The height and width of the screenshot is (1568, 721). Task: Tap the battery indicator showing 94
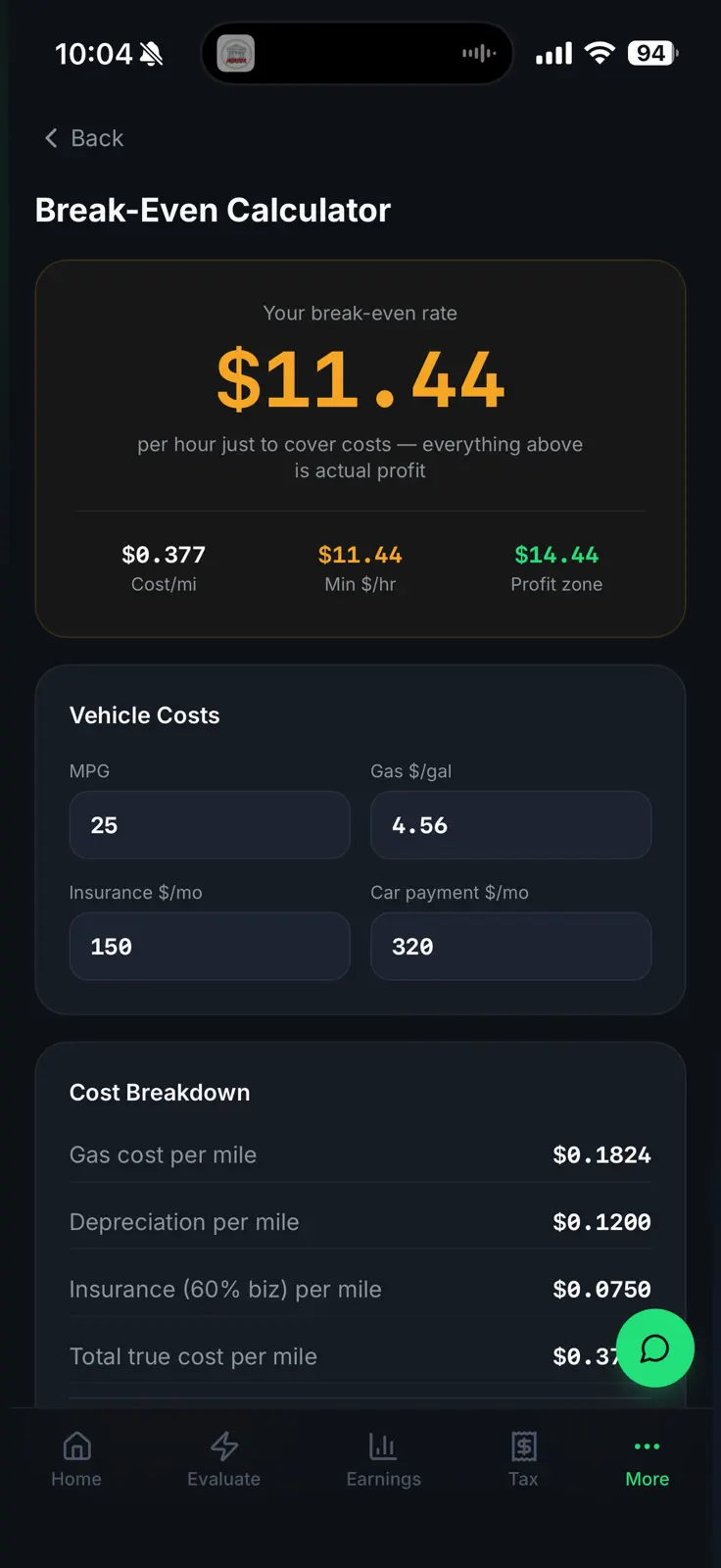point(652,53)
